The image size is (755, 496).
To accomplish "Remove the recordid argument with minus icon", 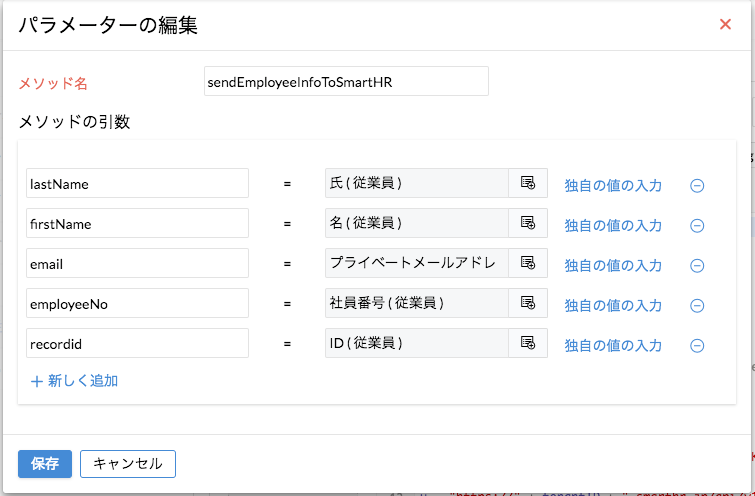I will pos(697,345).
